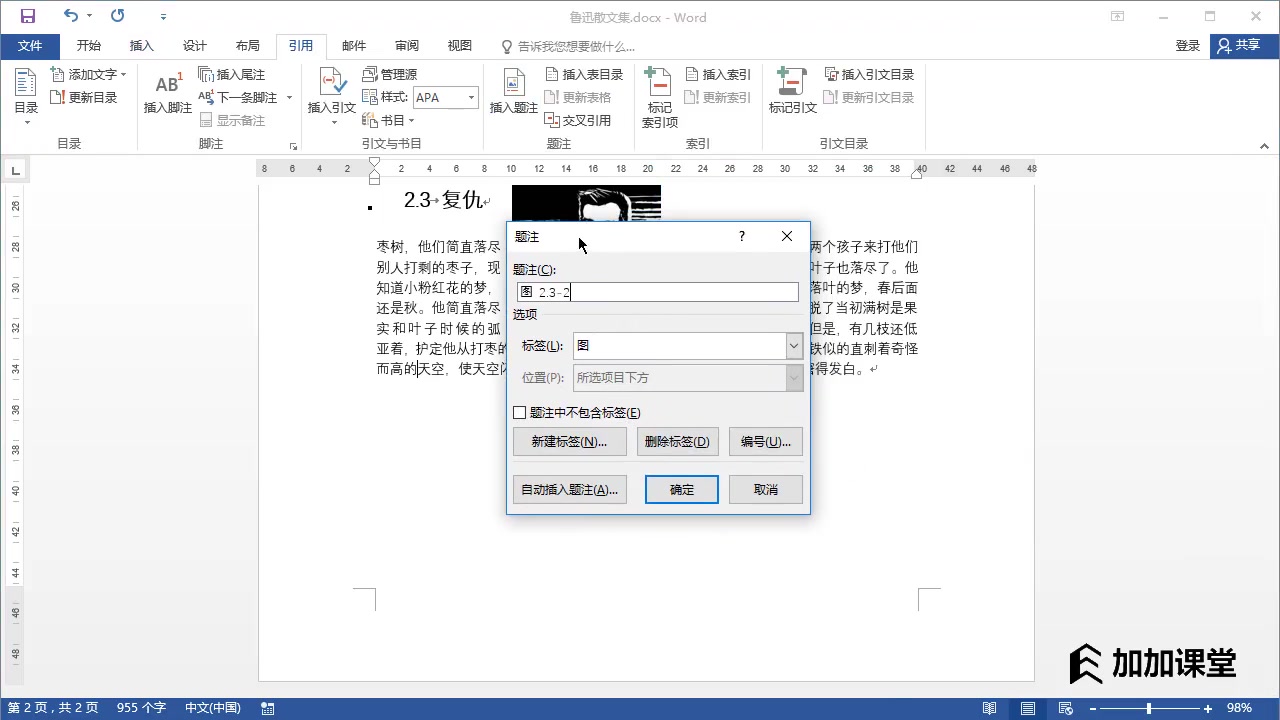This screenshot has height=720, width=1280.
Task: Switch to the 邮件 ribbon tab
Action: (x=354, y=45)
